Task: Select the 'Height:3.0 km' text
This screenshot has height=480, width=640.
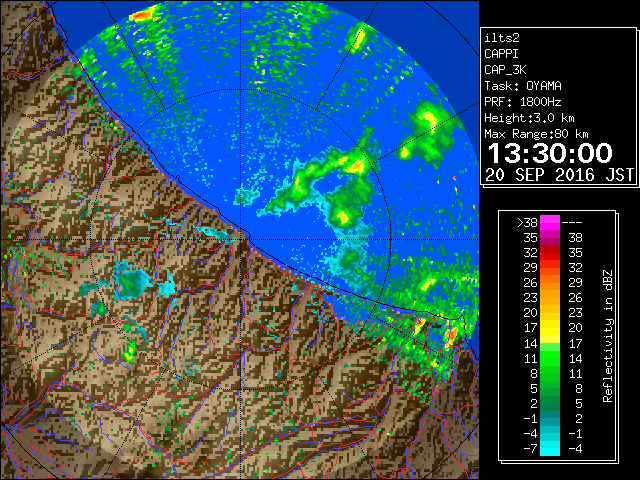Action: coord(529,118)
